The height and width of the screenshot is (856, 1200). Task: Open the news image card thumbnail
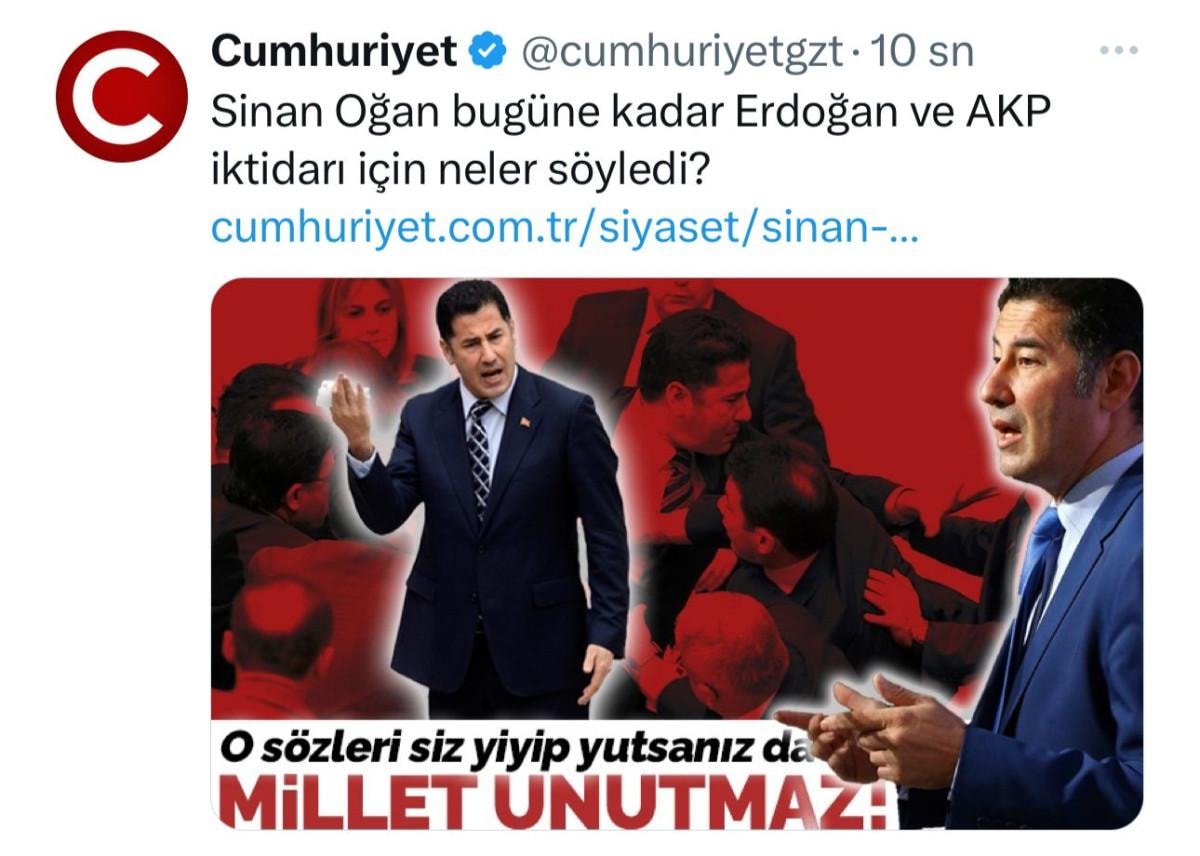coord(676,554)
